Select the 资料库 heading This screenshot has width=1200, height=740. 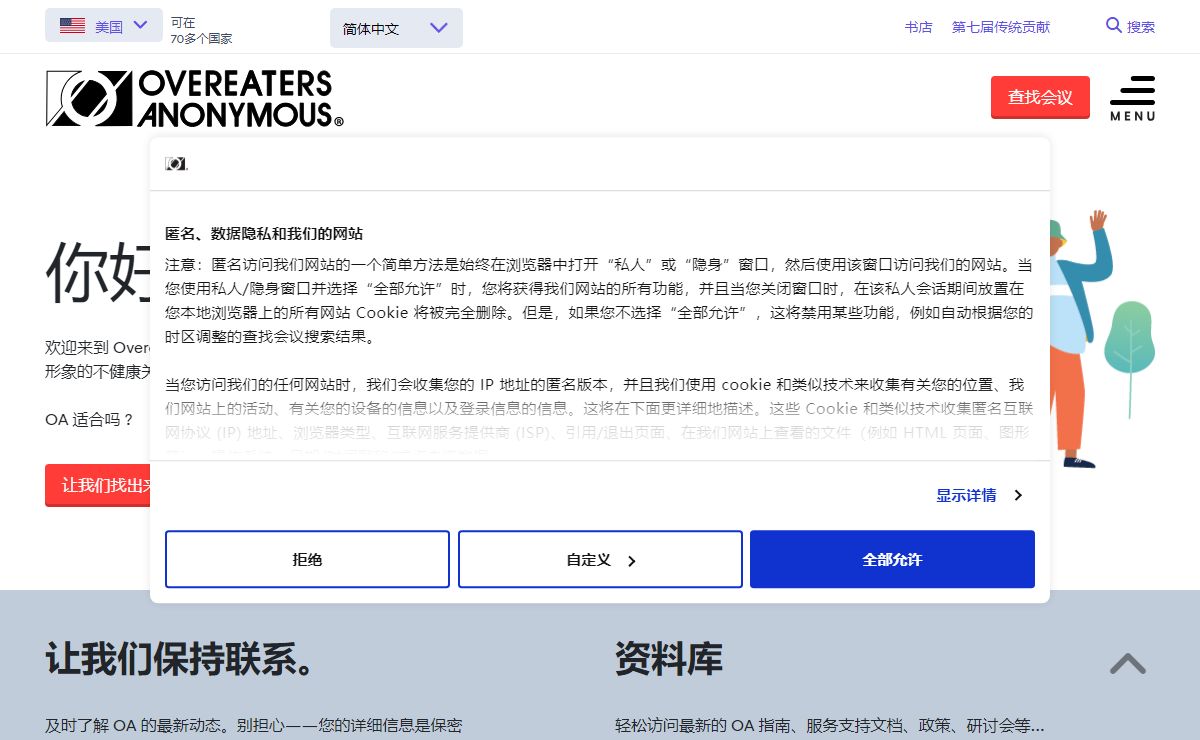(x=668, y=660)
